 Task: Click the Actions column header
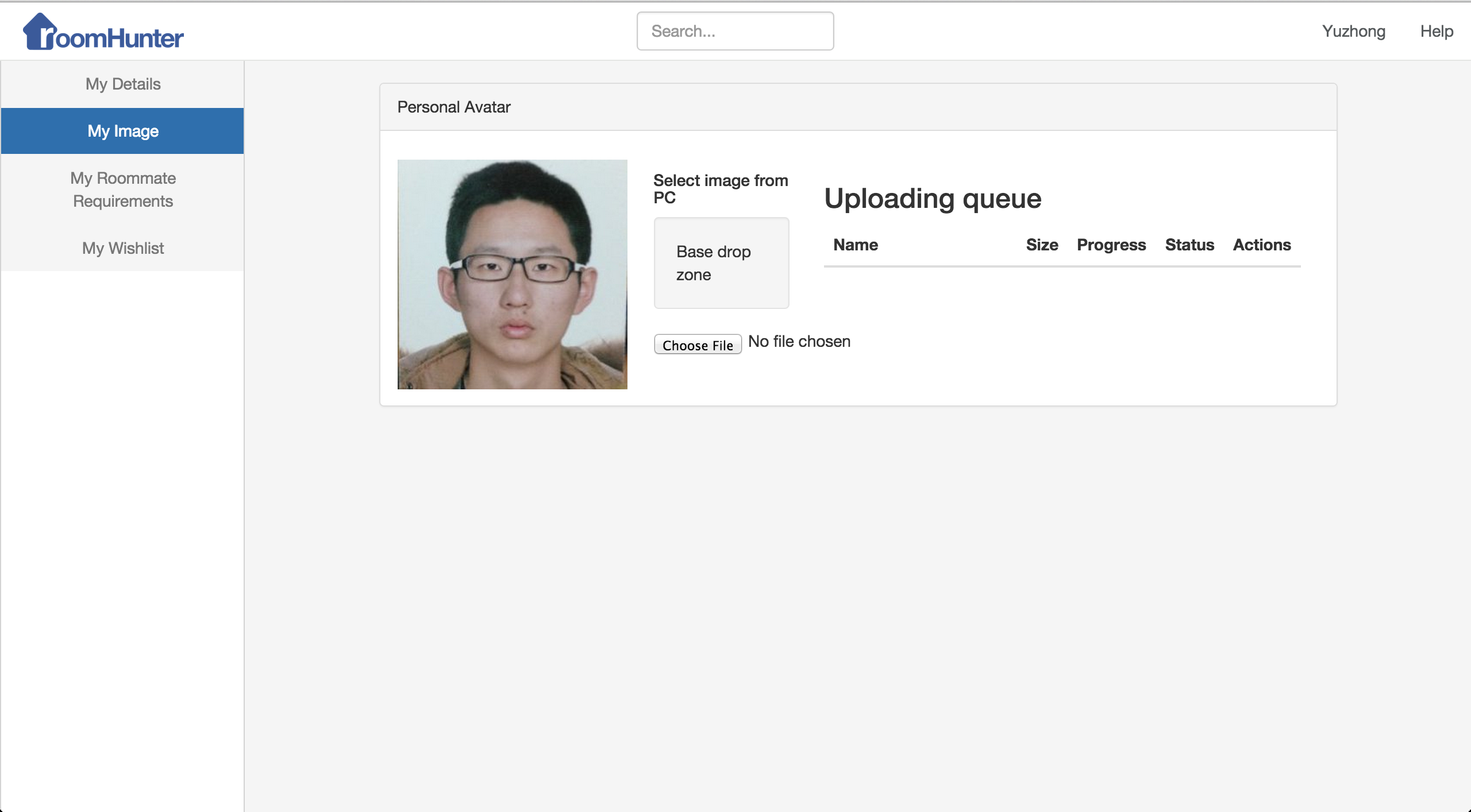coord(1261,245)
